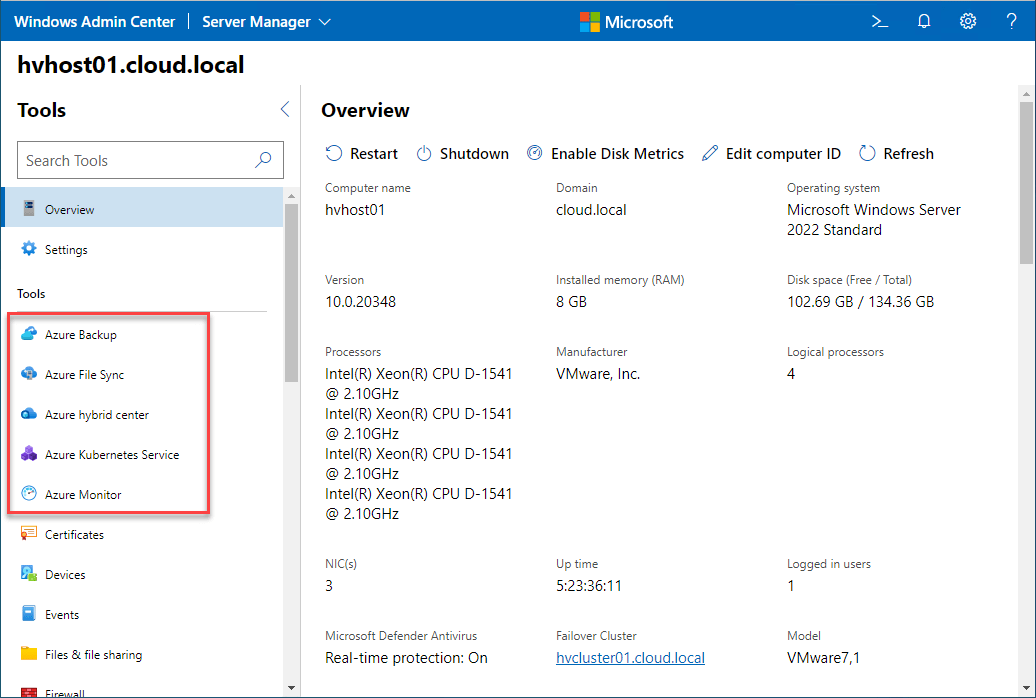Click the Azure File Sync icon
The height and width of the screenshot is (698, 1036).
[x=28, y=374]
